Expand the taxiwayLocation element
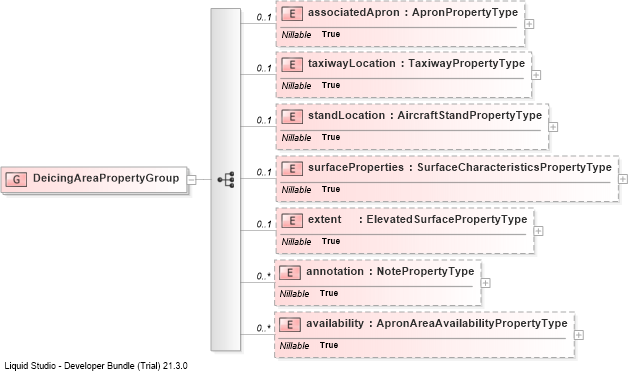The width and height of the screenshot is (628, 371). pos(536,75)
